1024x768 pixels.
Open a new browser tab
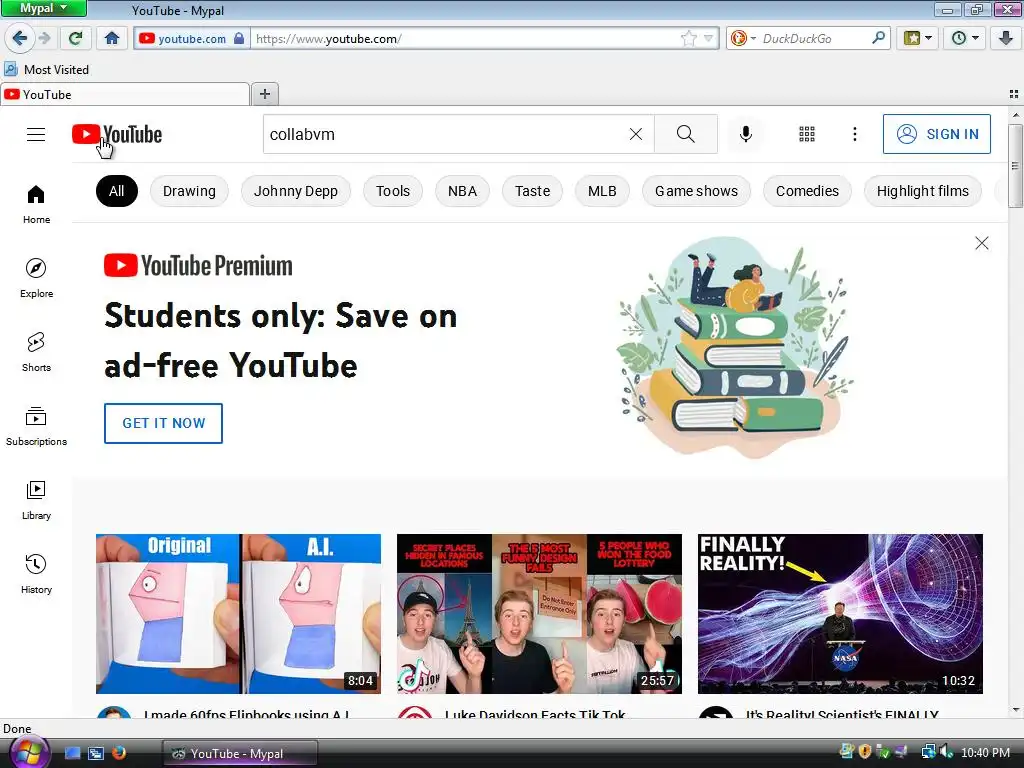coord(264,94)
